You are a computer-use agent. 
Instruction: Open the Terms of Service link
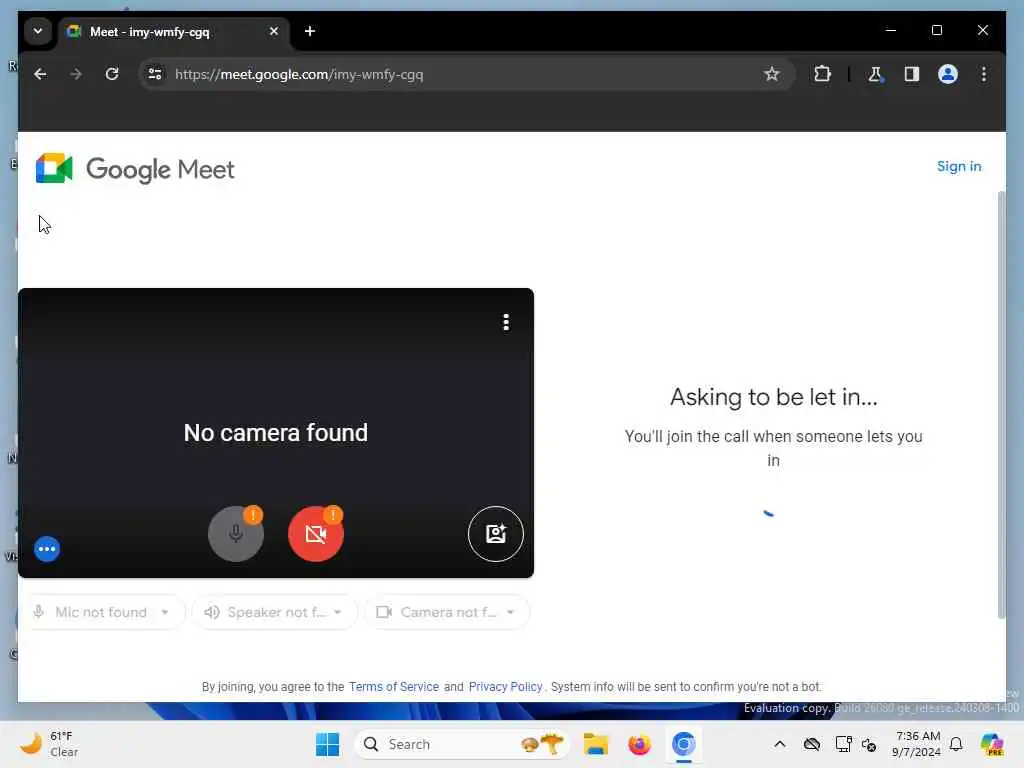394,686
